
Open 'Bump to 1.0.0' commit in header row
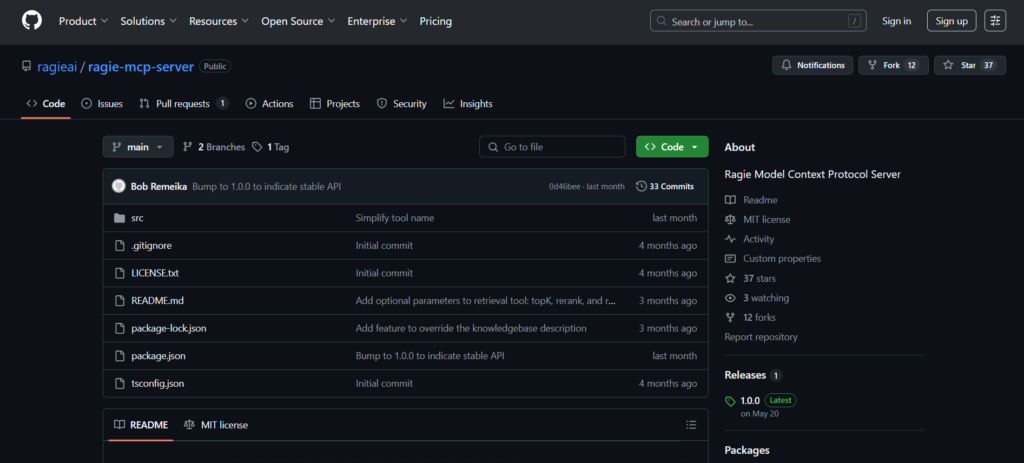(x=266, y=186)
